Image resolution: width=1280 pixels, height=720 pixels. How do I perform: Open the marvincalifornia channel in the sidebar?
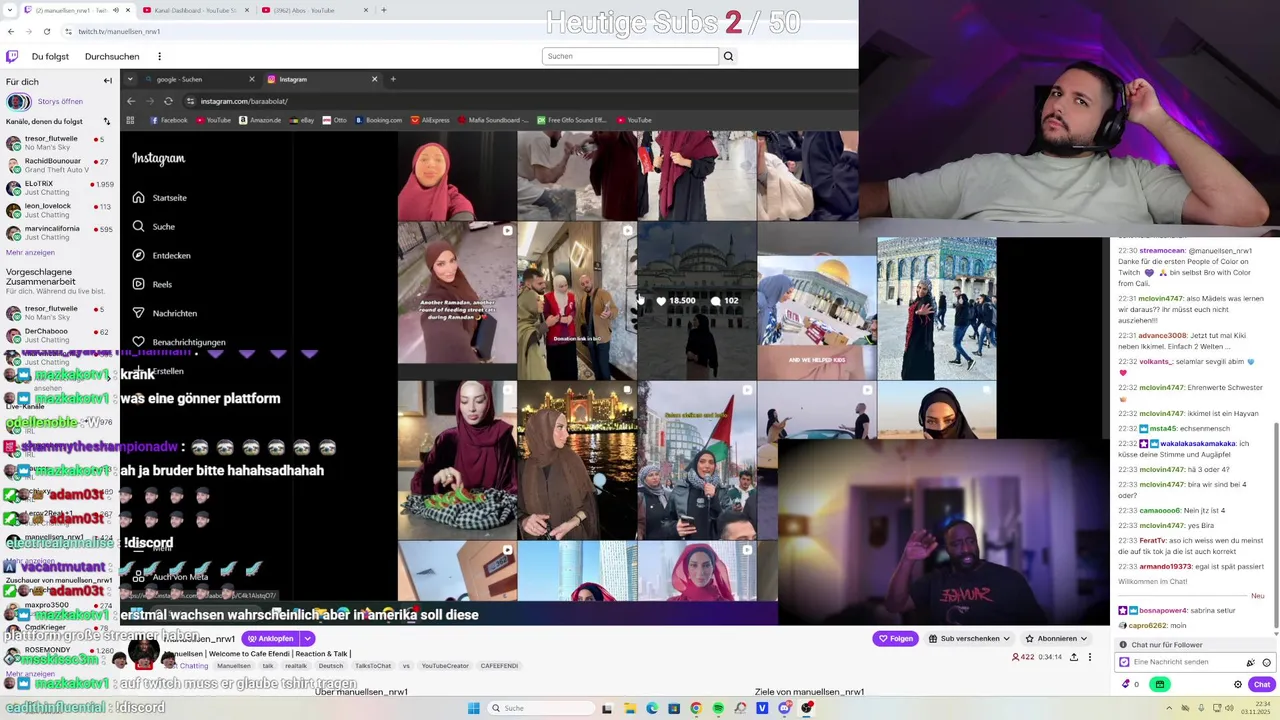coord(60,233)
